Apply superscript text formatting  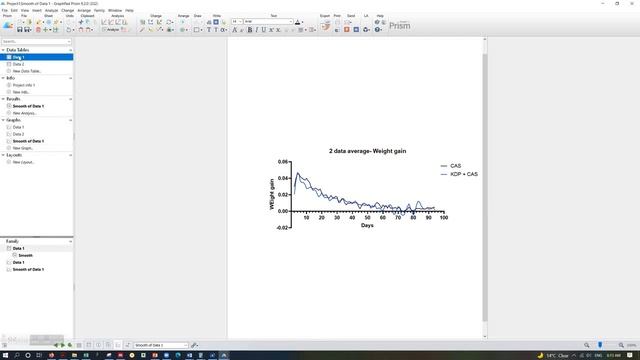pyautogui.click(x=271, y=30)
